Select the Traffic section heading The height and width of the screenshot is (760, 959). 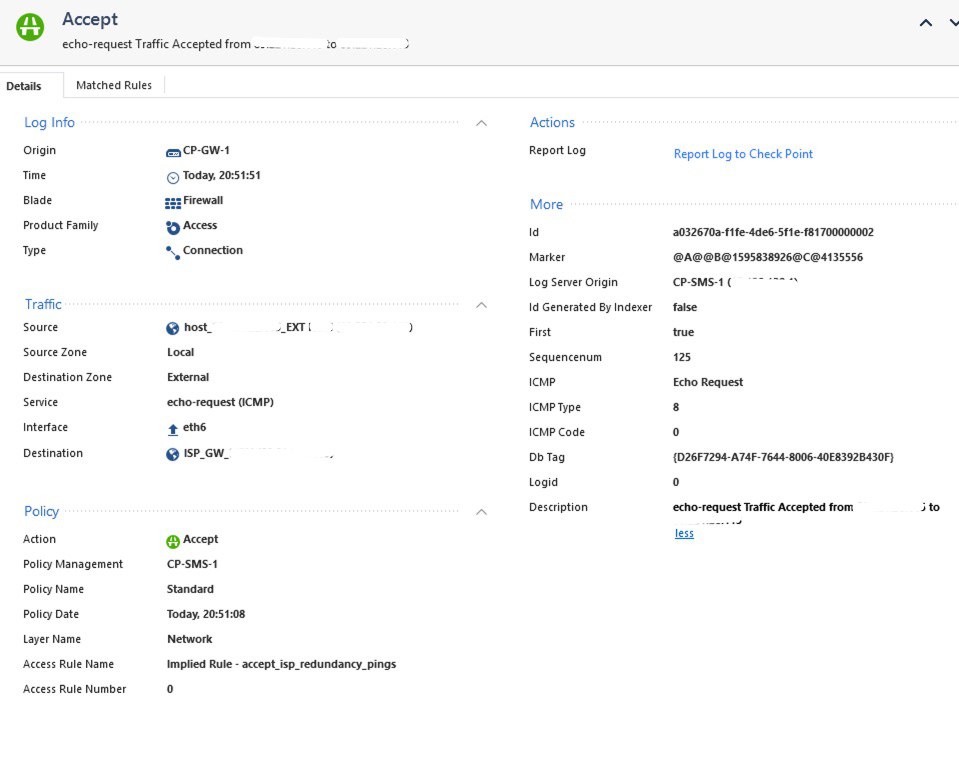[43, 304]
